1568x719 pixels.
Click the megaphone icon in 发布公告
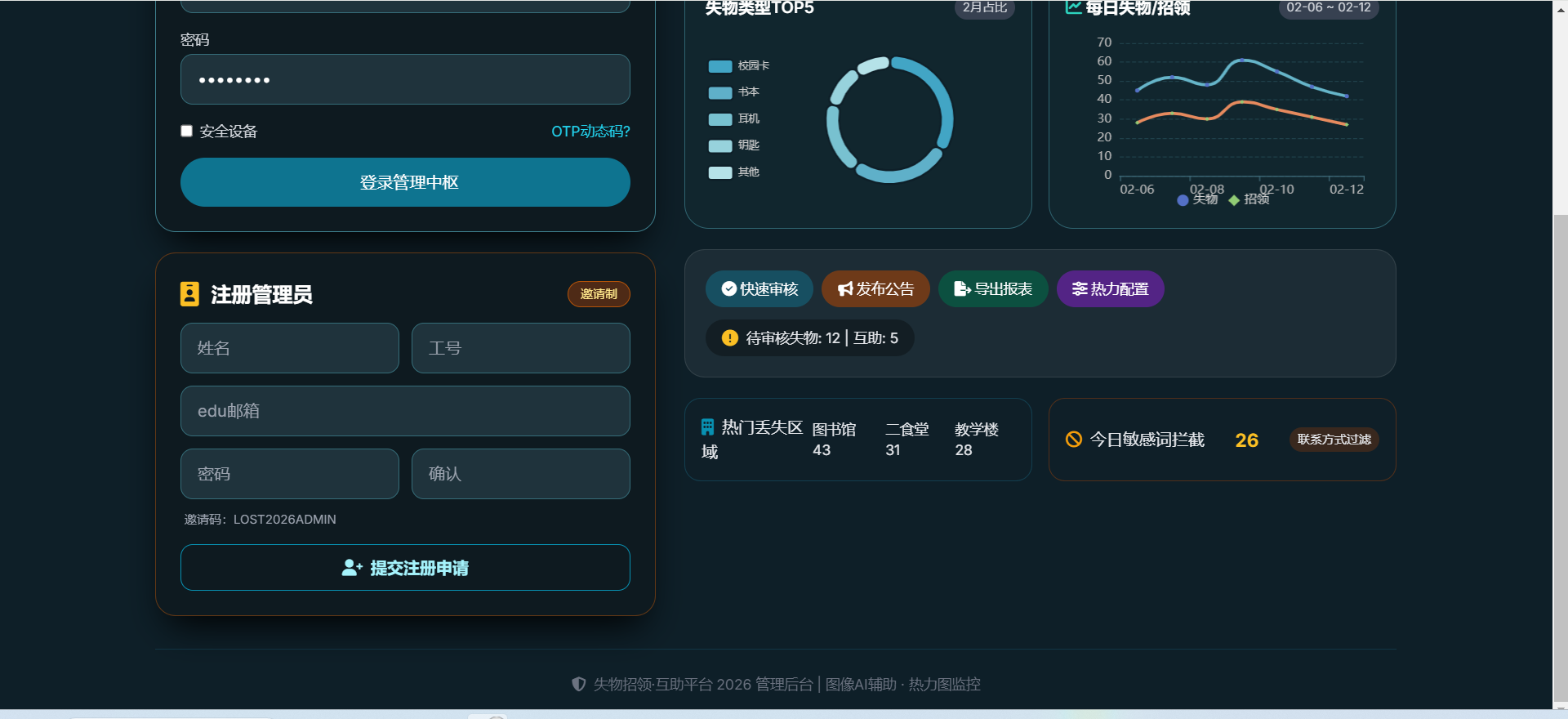pos(845,288)
